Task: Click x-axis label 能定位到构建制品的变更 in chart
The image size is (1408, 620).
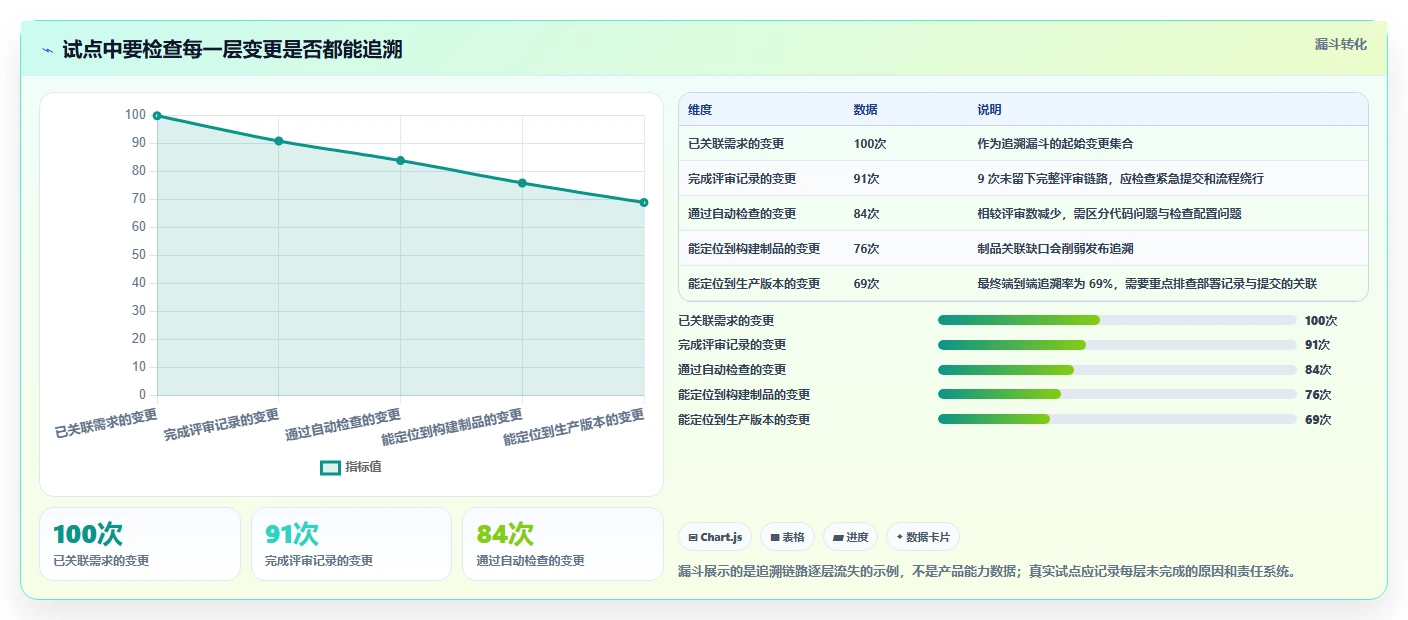Action: [452, 427]
